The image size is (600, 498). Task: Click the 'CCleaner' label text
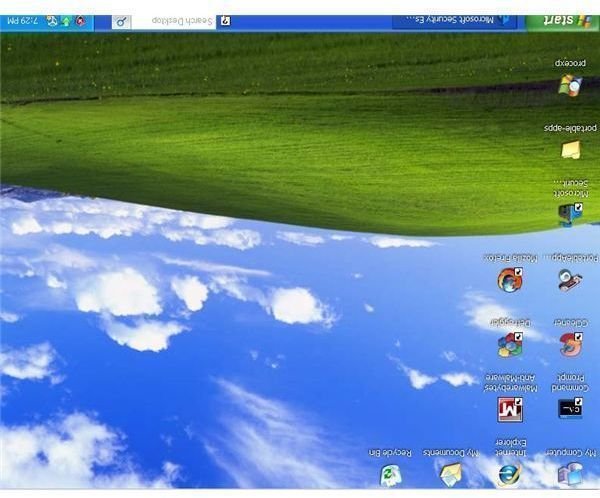(571, 322)
